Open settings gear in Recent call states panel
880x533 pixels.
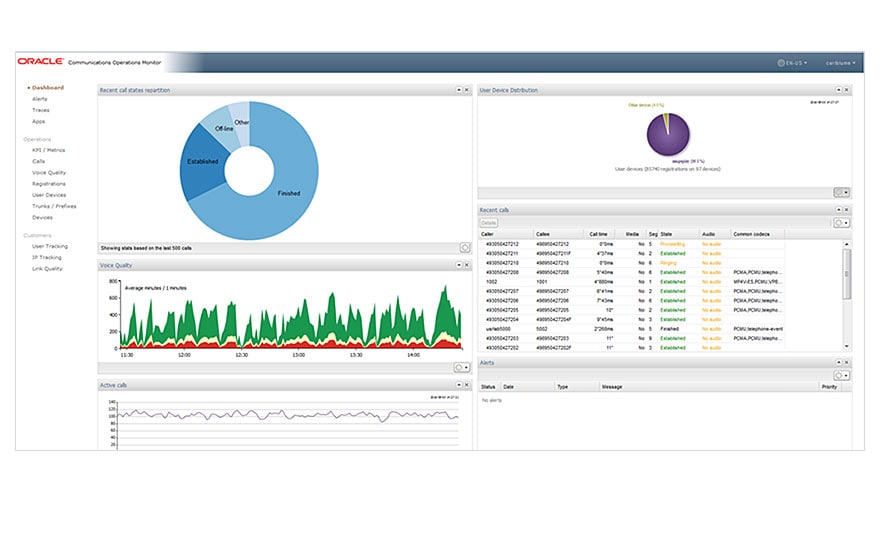tap(465, 247)
